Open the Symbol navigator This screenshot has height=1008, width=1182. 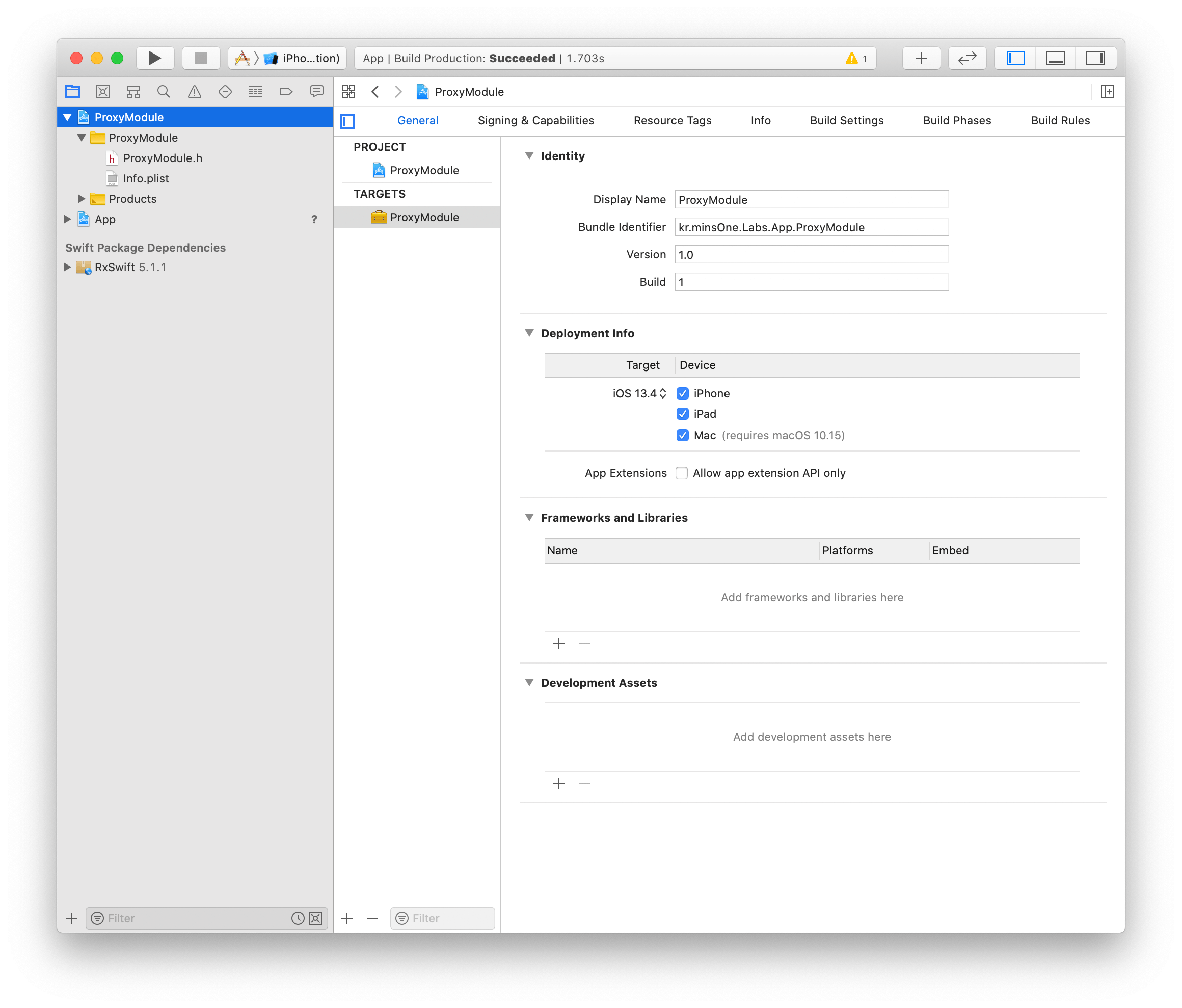point(133,91)
